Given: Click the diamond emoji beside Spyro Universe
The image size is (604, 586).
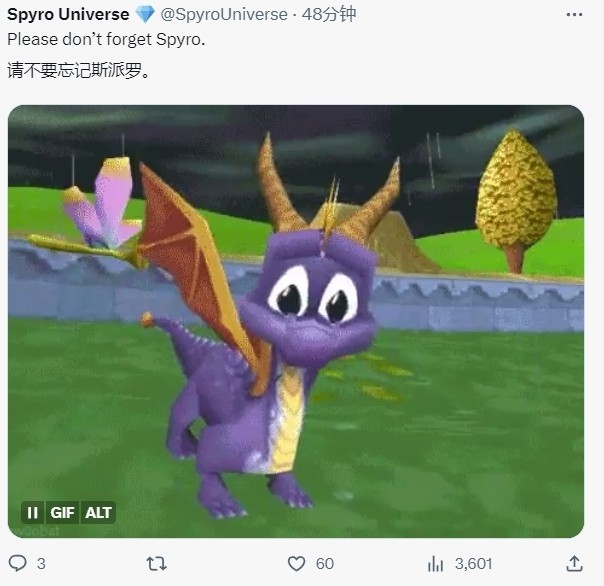Looking at the screenshot, I should click(145, 15).
